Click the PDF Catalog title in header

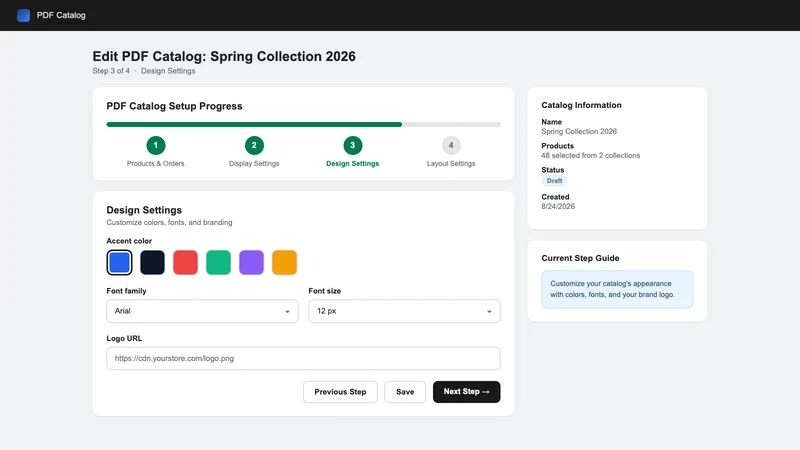coord(61,15)
